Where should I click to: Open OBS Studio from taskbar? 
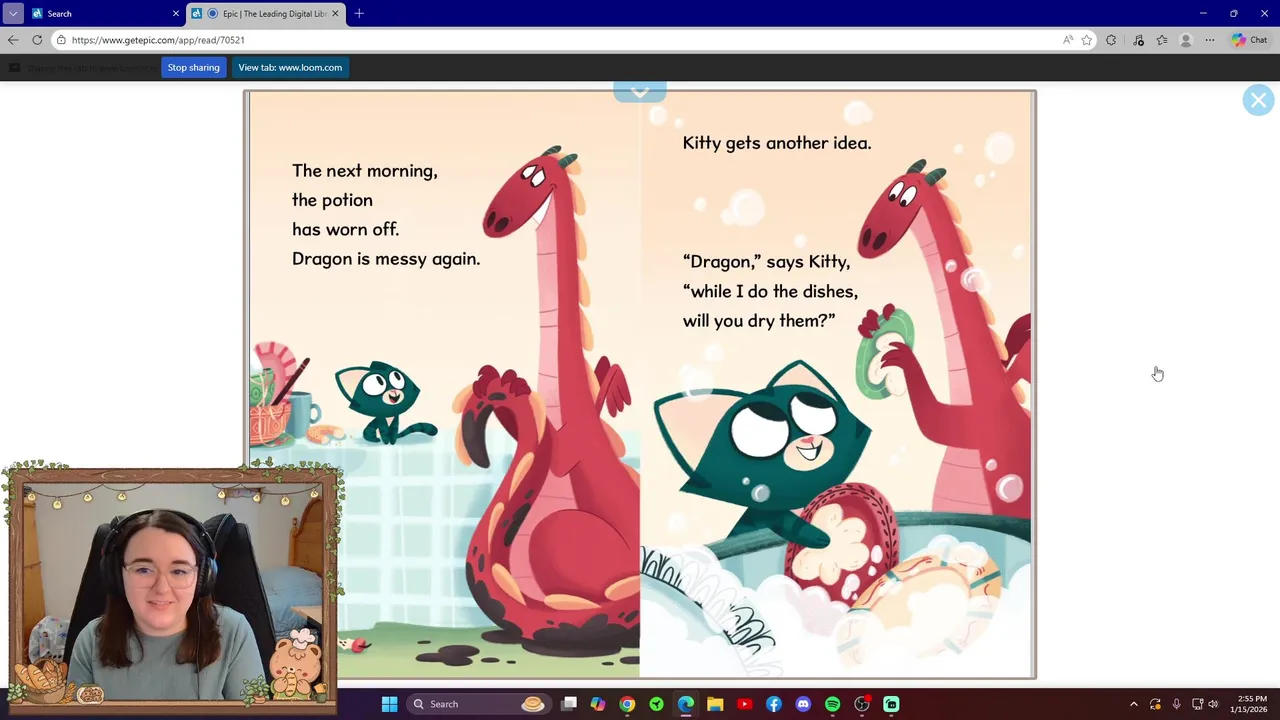click(x=862, y=704)
